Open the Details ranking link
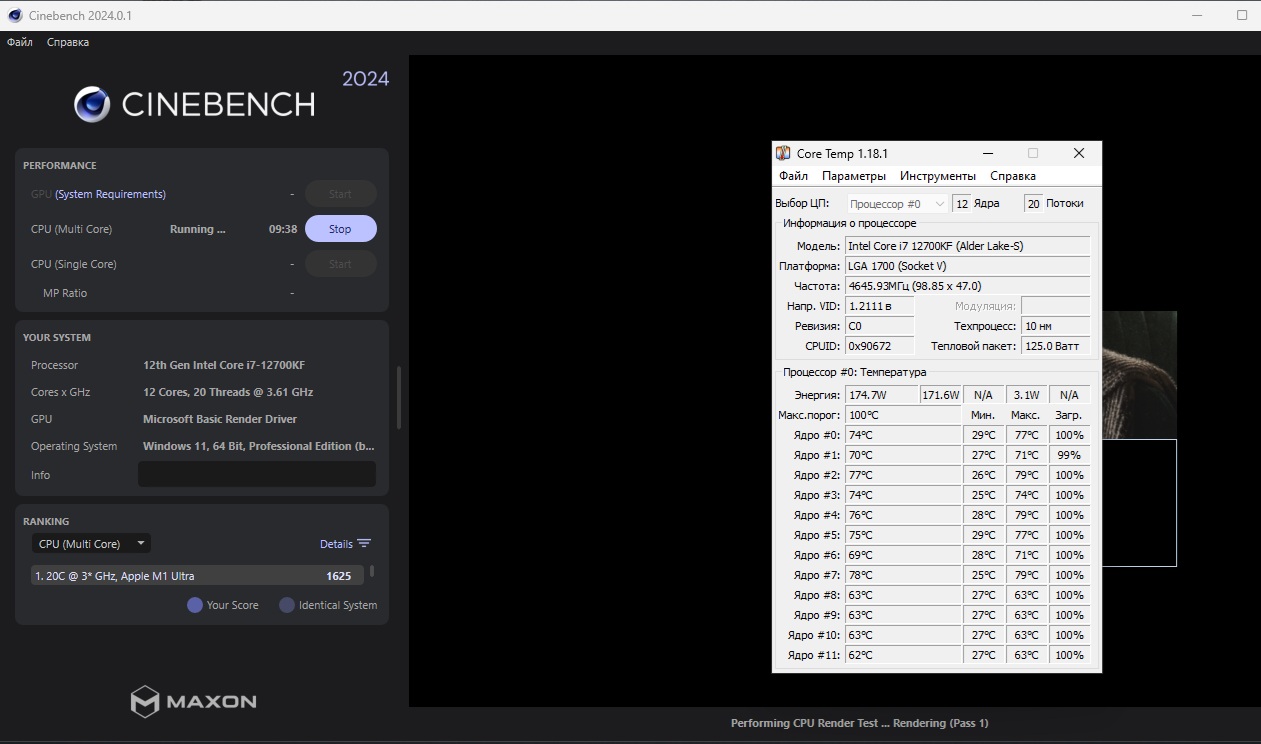 (336, 544)
